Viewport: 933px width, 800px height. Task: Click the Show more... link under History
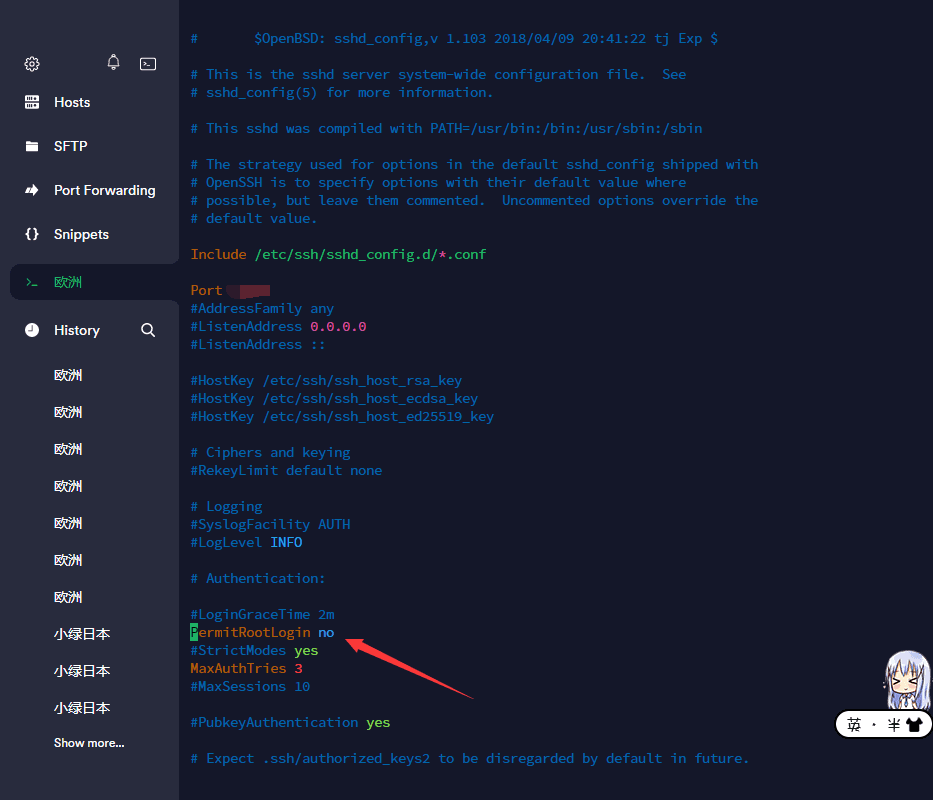click(89, 743)
